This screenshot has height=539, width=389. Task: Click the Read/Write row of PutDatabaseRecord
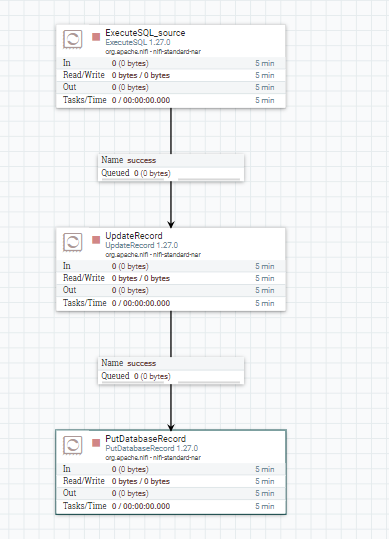171,481
